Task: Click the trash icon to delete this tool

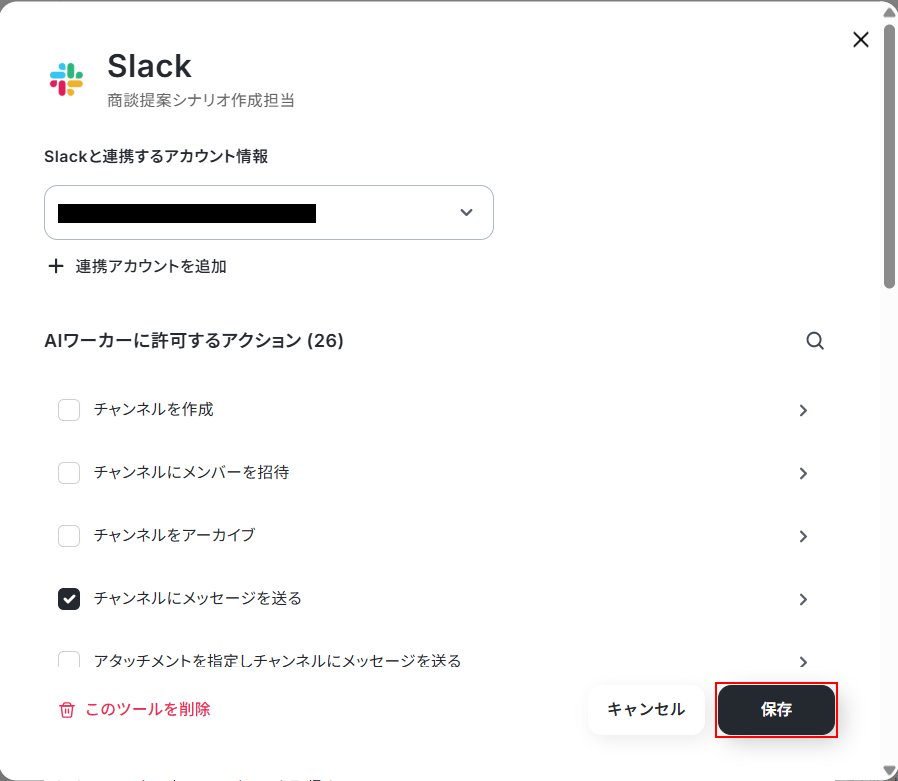Action: [67, 710]
